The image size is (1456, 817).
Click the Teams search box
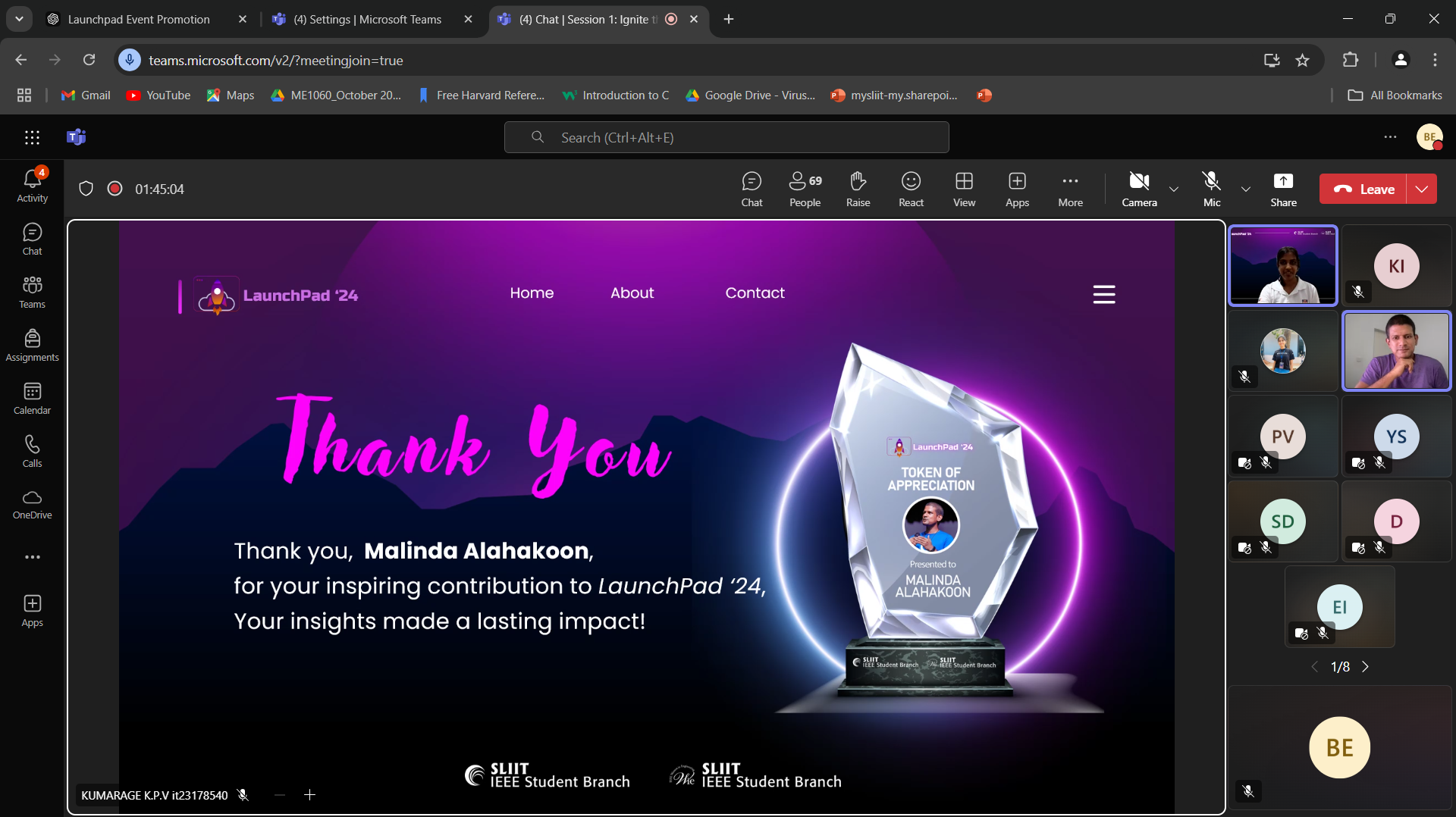coord(726,138)
